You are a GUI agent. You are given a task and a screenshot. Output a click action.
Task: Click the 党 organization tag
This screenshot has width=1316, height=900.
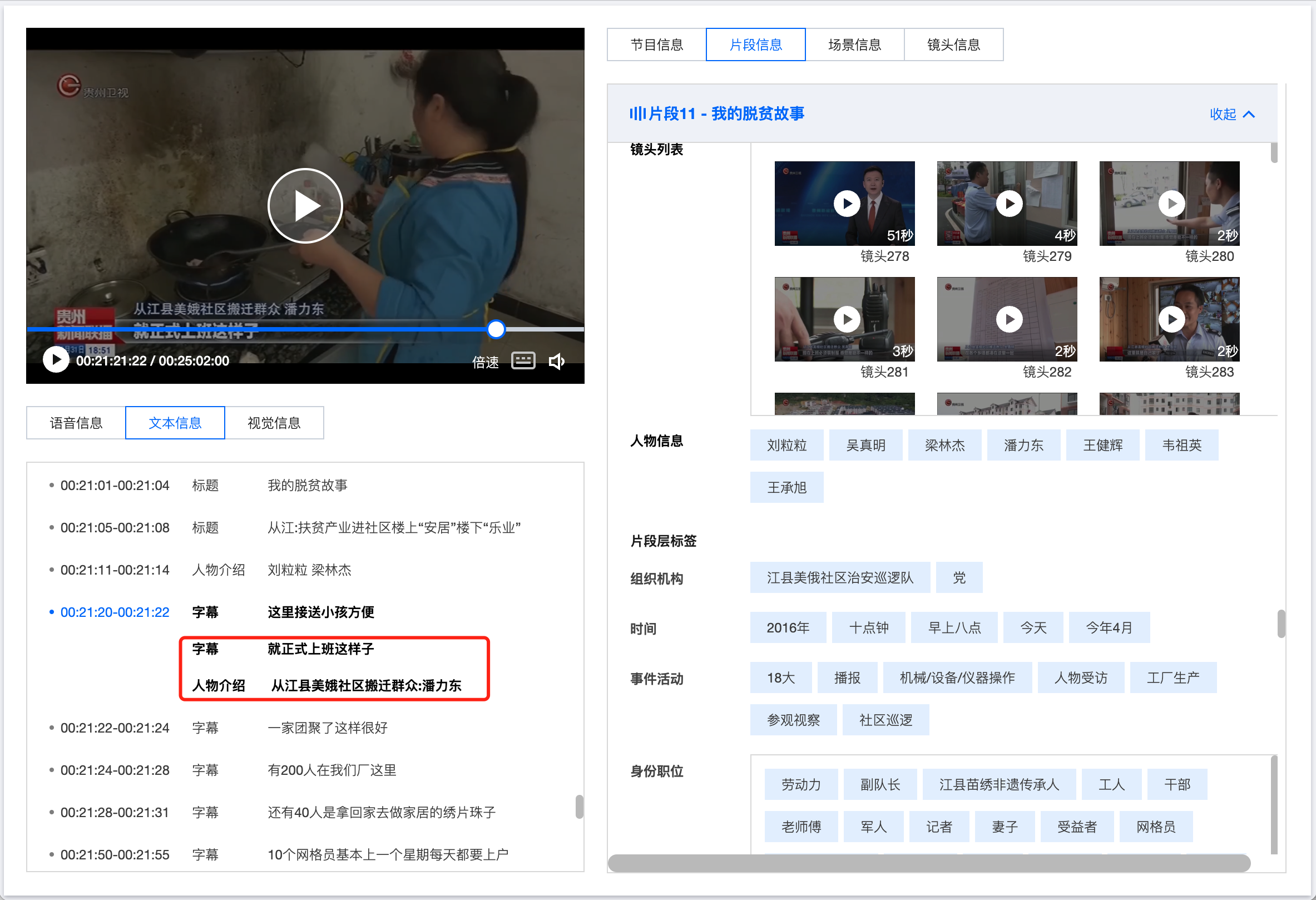tap(959, 578)
